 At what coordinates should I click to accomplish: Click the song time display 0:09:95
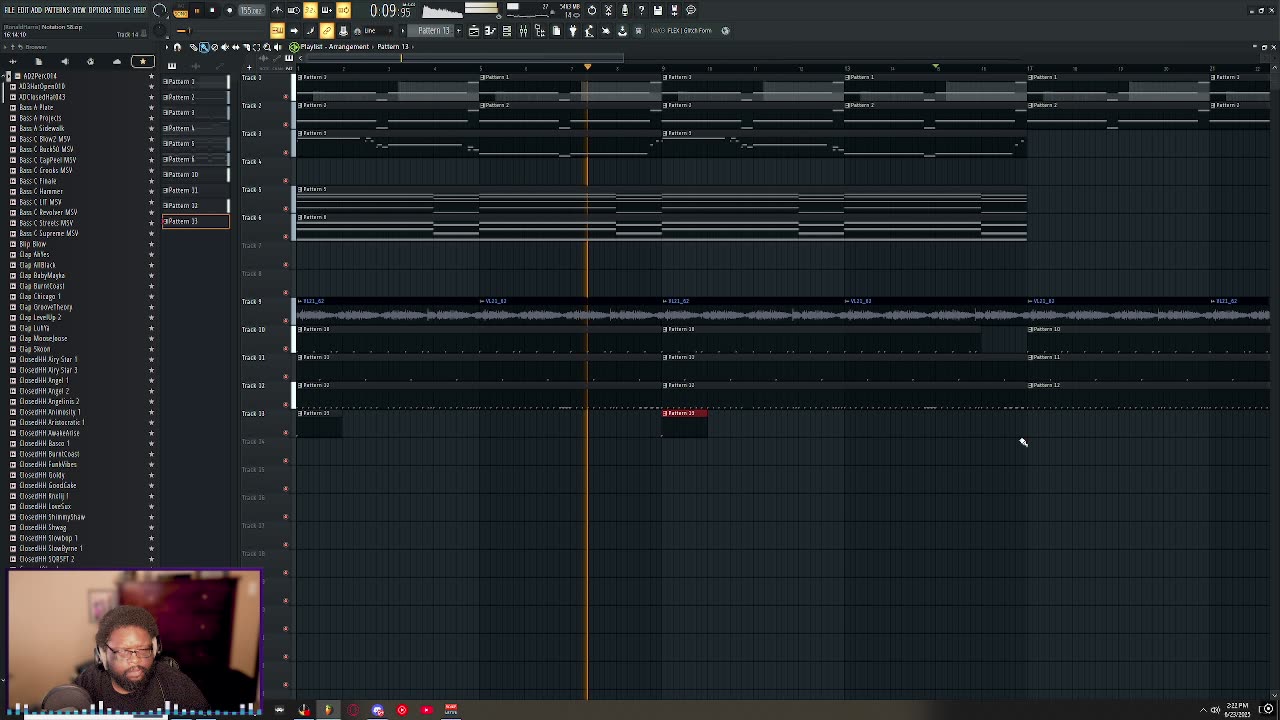pyautogui.click(x=391, y=10)
